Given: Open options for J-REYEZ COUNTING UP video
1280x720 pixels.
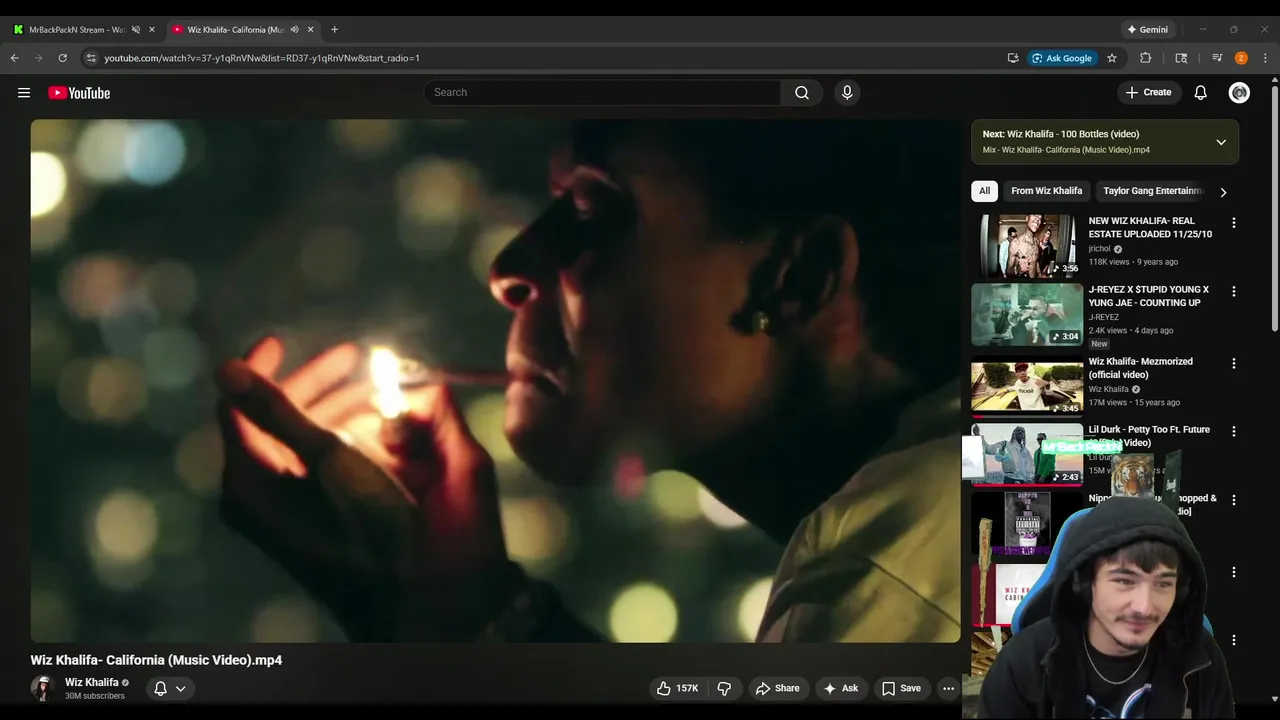Looking at the screenshot, I should click(x=1233, y=291).
